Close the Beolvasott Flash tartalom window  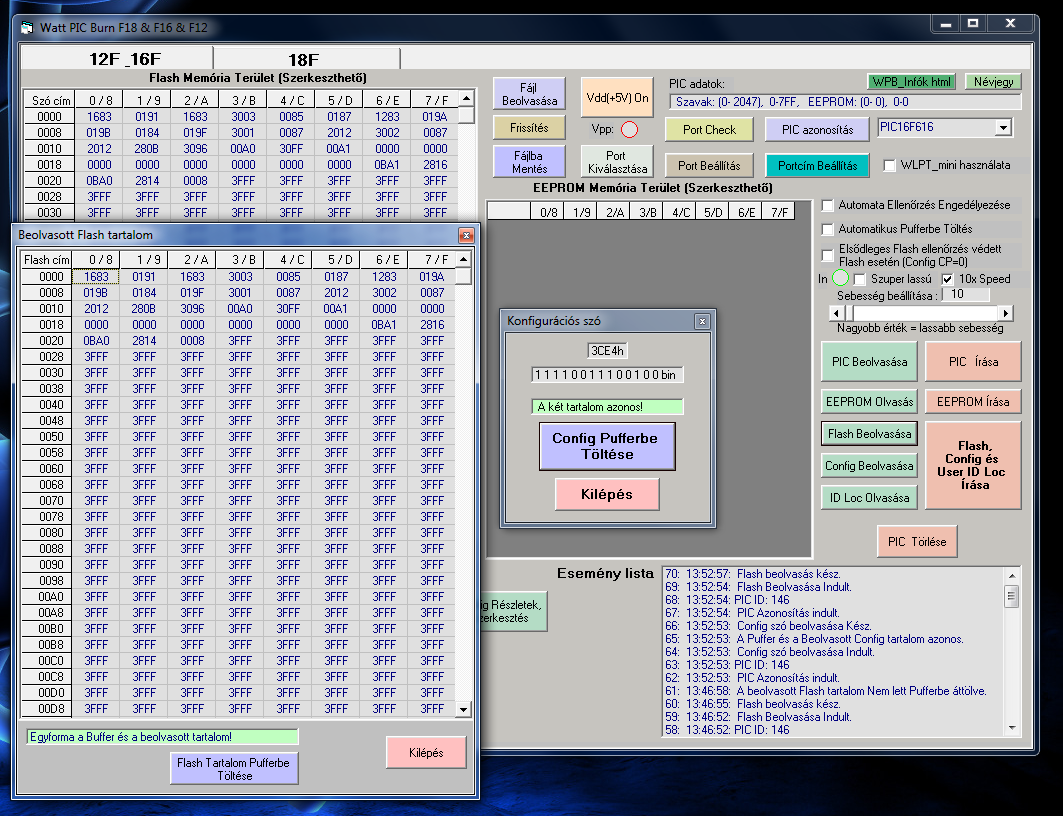coord(465,235)
